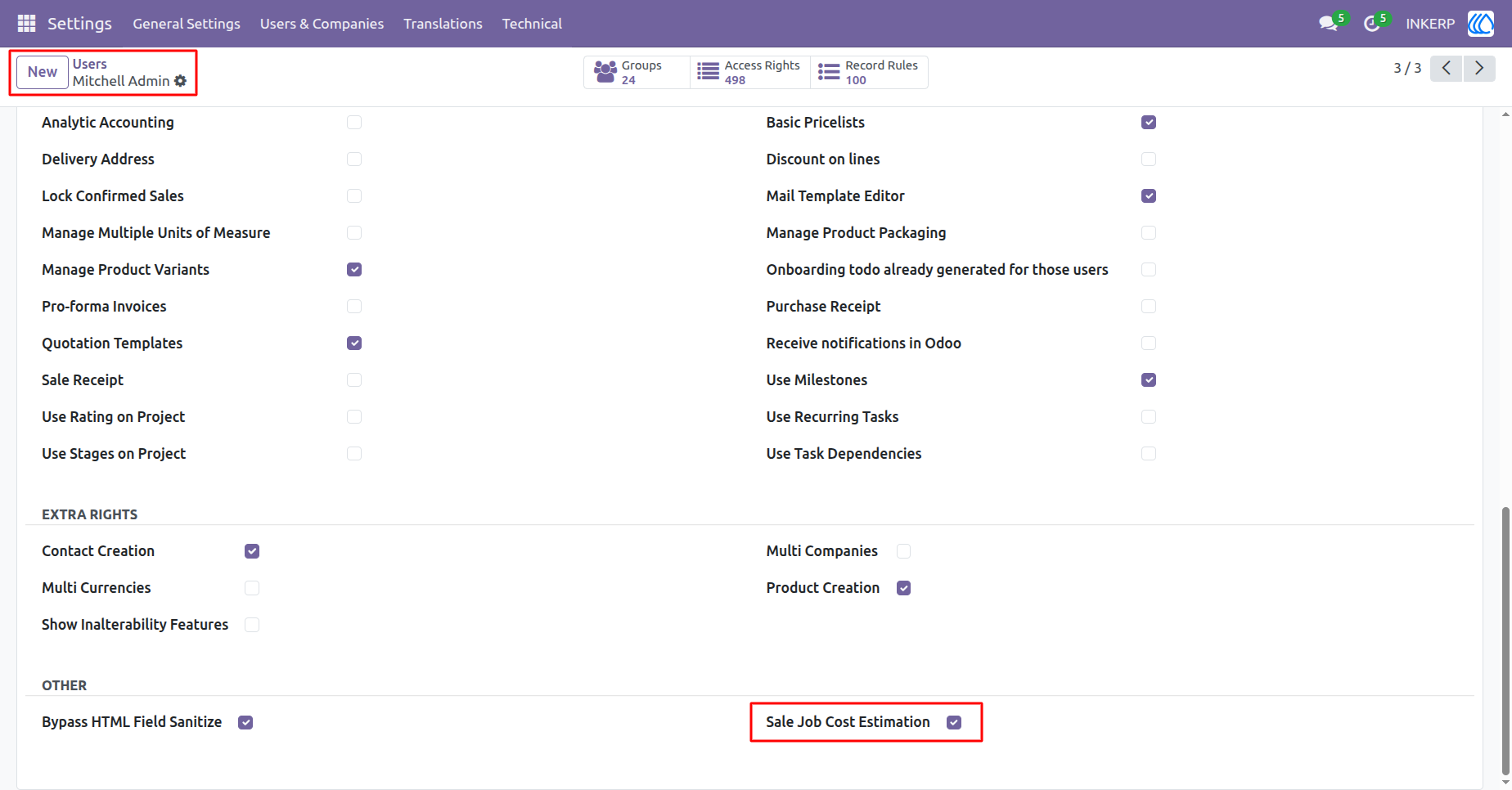The width and height of the screenshot is (1512, 790).
Task: Open the Translations menu
Action: [443, 24]
